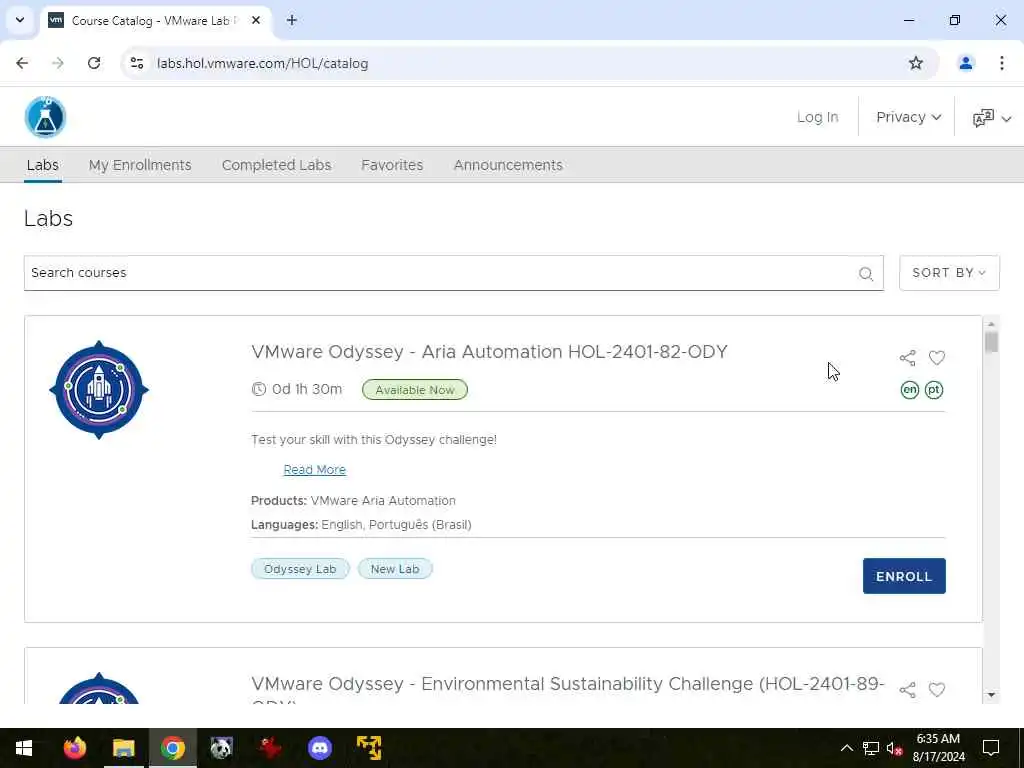Bookmark this page with the star icon

916,63
